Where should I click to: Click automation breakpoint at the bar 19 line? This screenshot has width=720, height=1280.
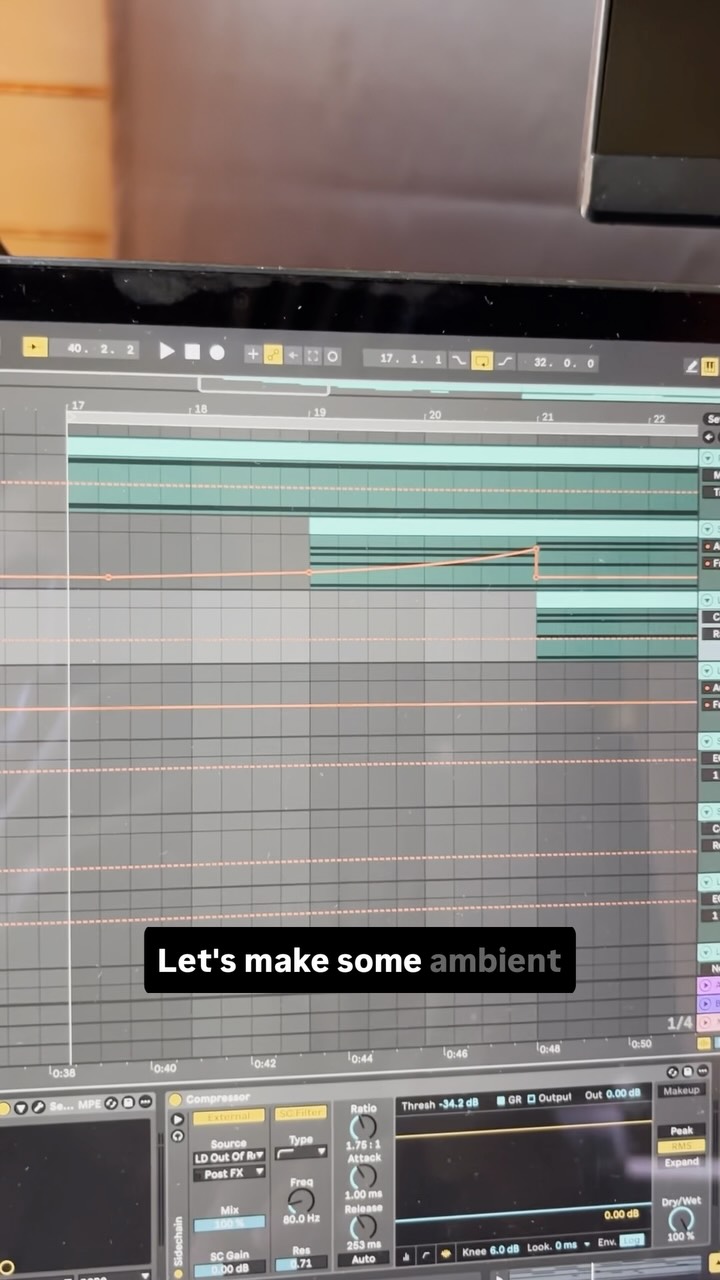pos(309,572)
